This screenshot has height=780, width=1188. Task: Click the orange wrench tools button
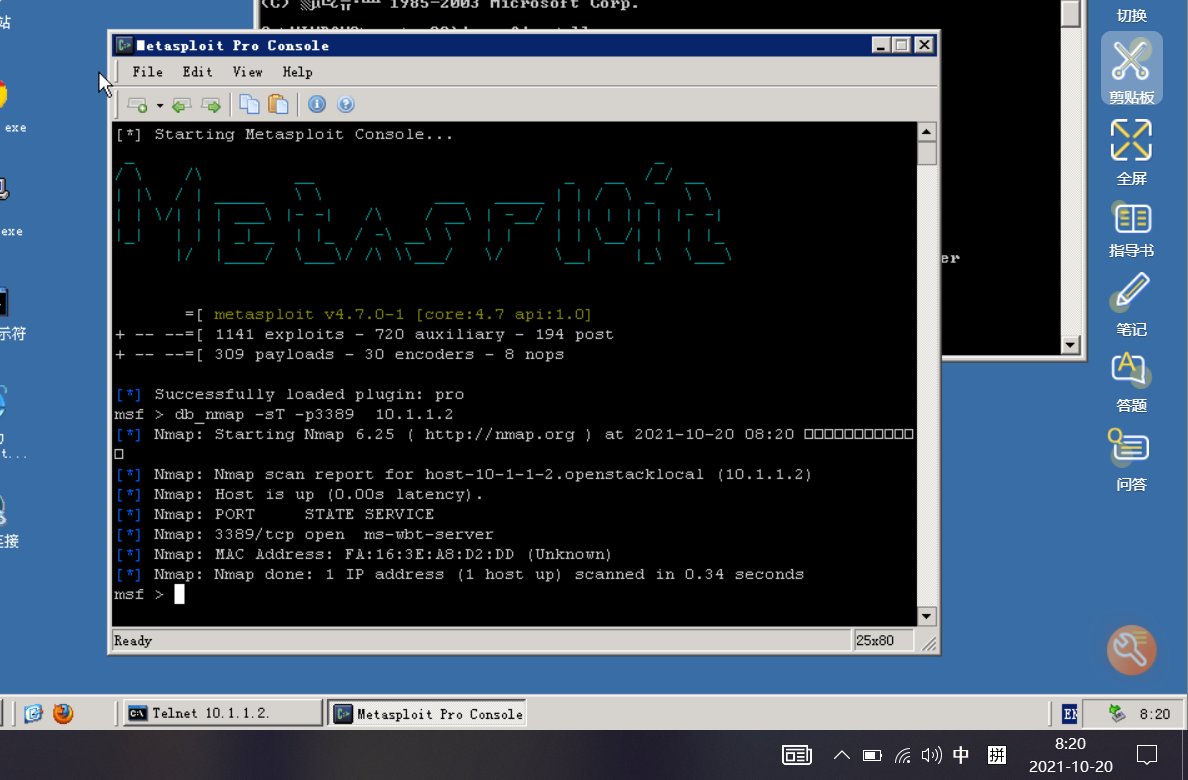click(x=1131, y=650)
